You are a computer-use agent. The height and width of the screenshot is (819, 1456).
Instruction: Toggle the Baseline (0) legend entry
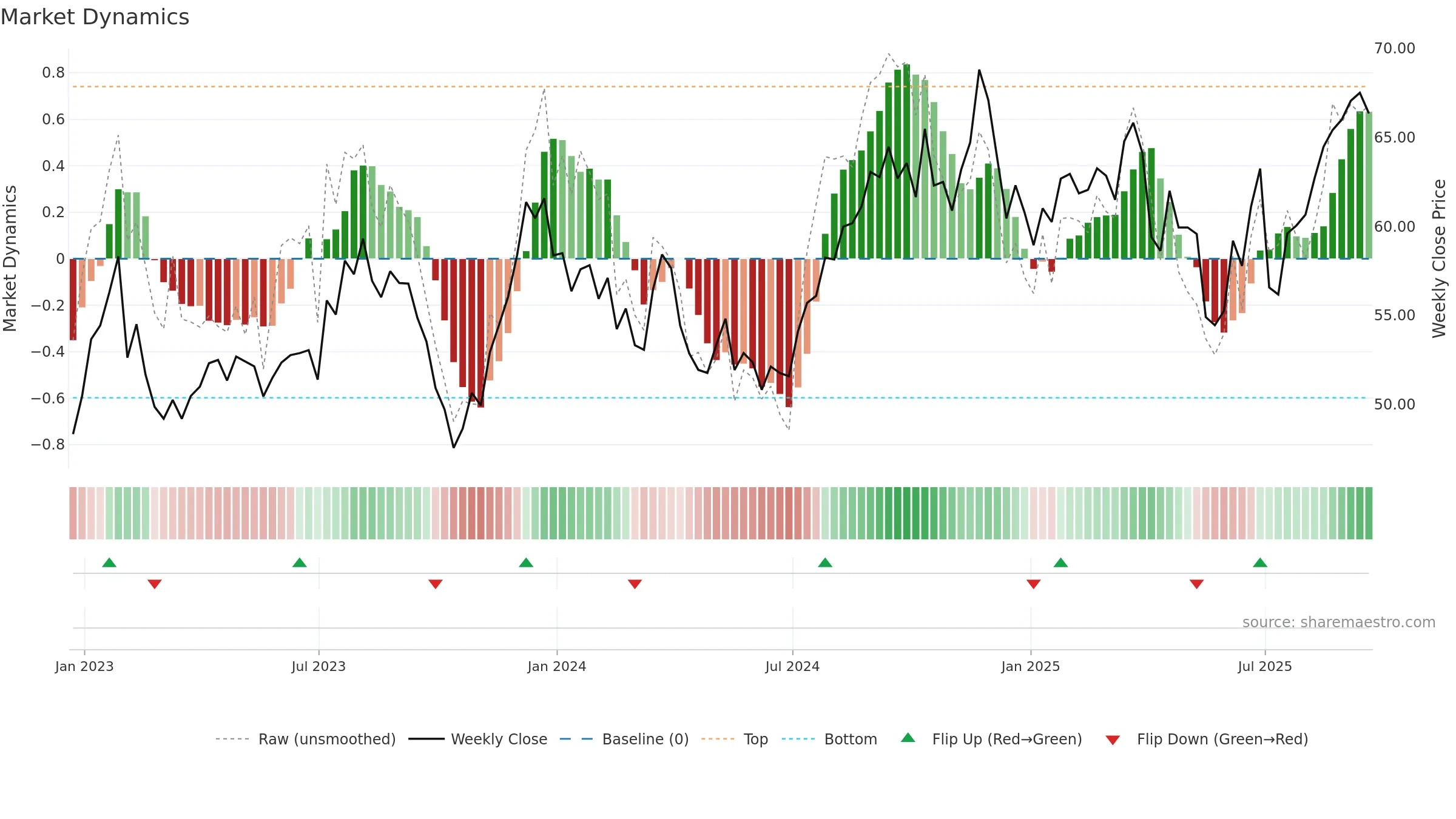(624, 739)
